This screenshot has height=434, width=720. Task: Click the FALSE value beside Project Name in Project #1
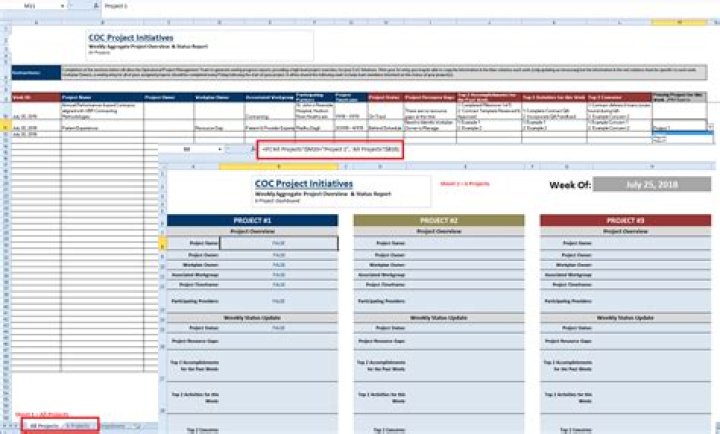279,243
